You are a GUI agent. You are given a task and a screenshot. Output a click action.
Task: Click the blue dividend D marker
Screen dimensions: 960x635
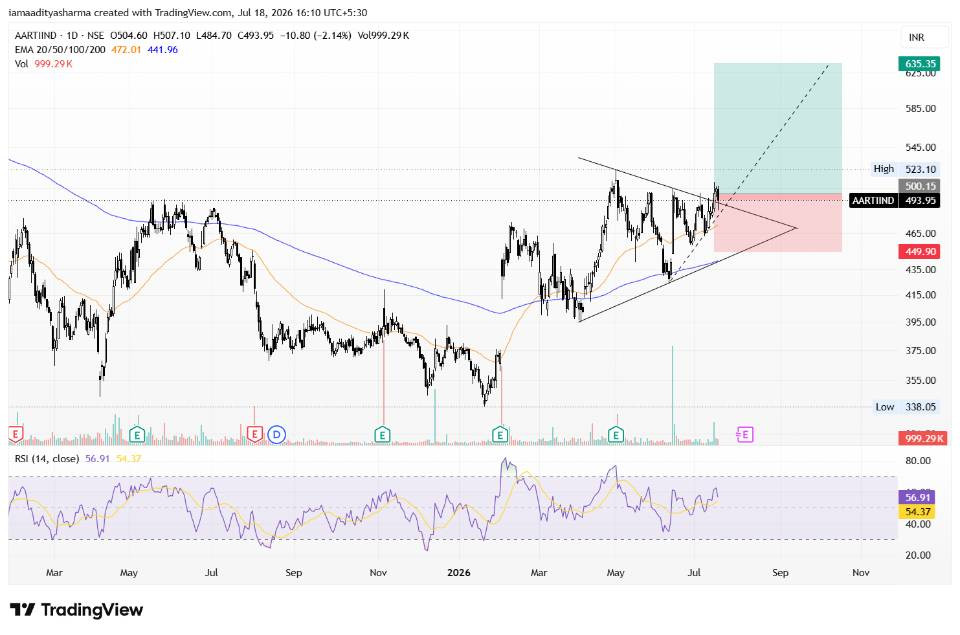277,435
